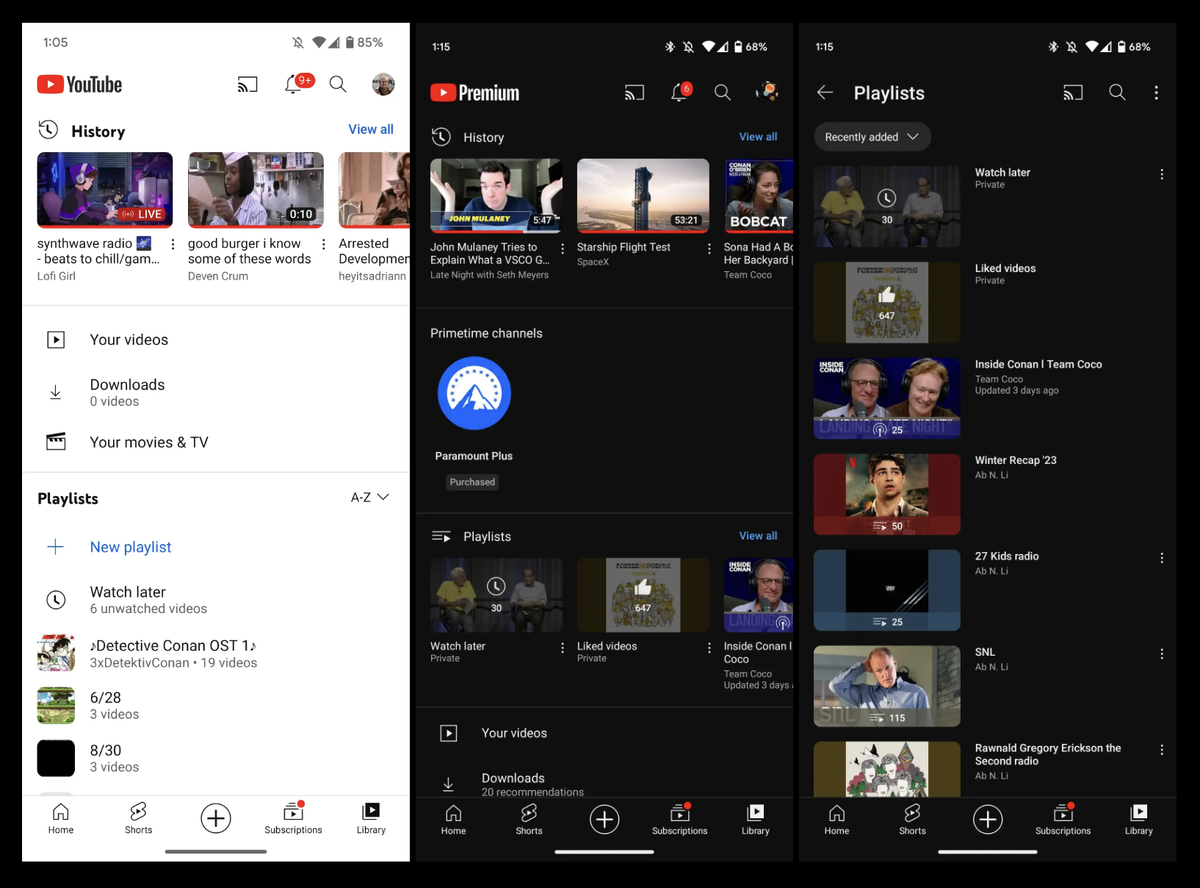Tap View all for History in Premium screen

point(758,137)
